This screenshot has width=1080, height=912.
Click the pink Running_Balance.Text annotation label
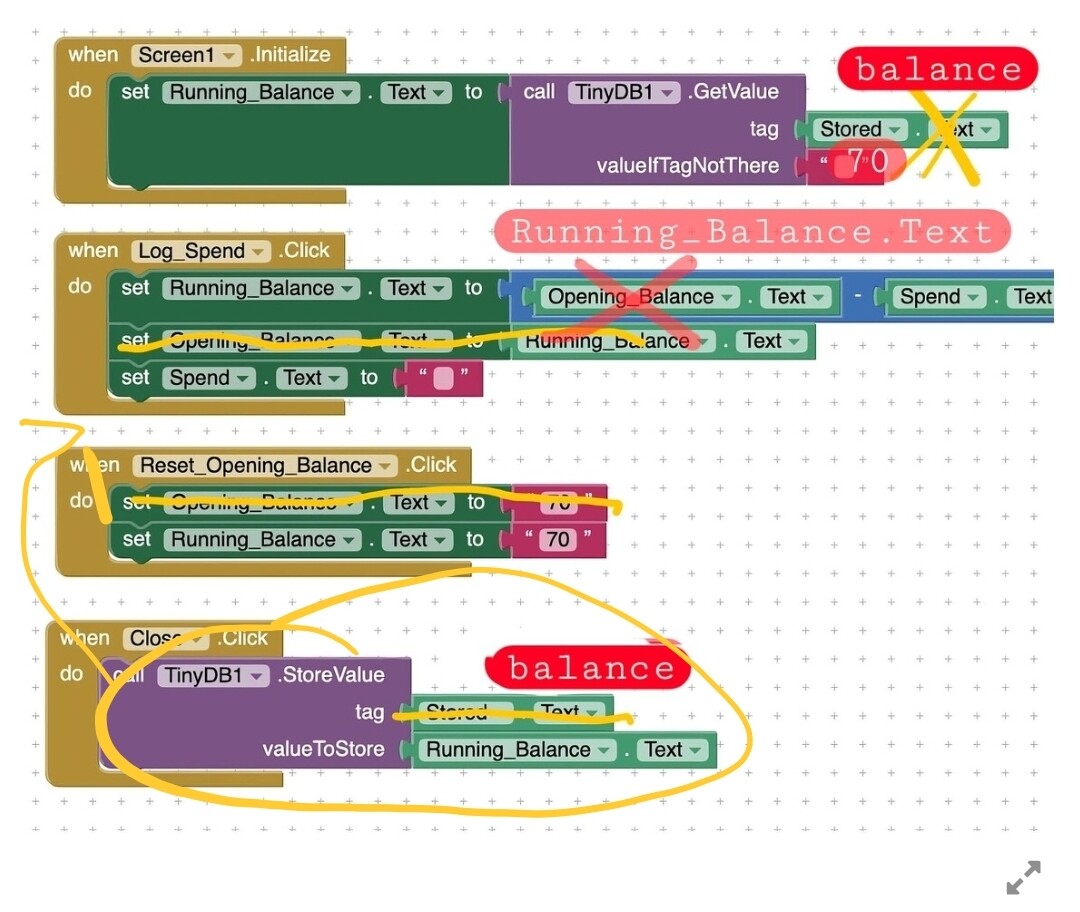point(751,232)
